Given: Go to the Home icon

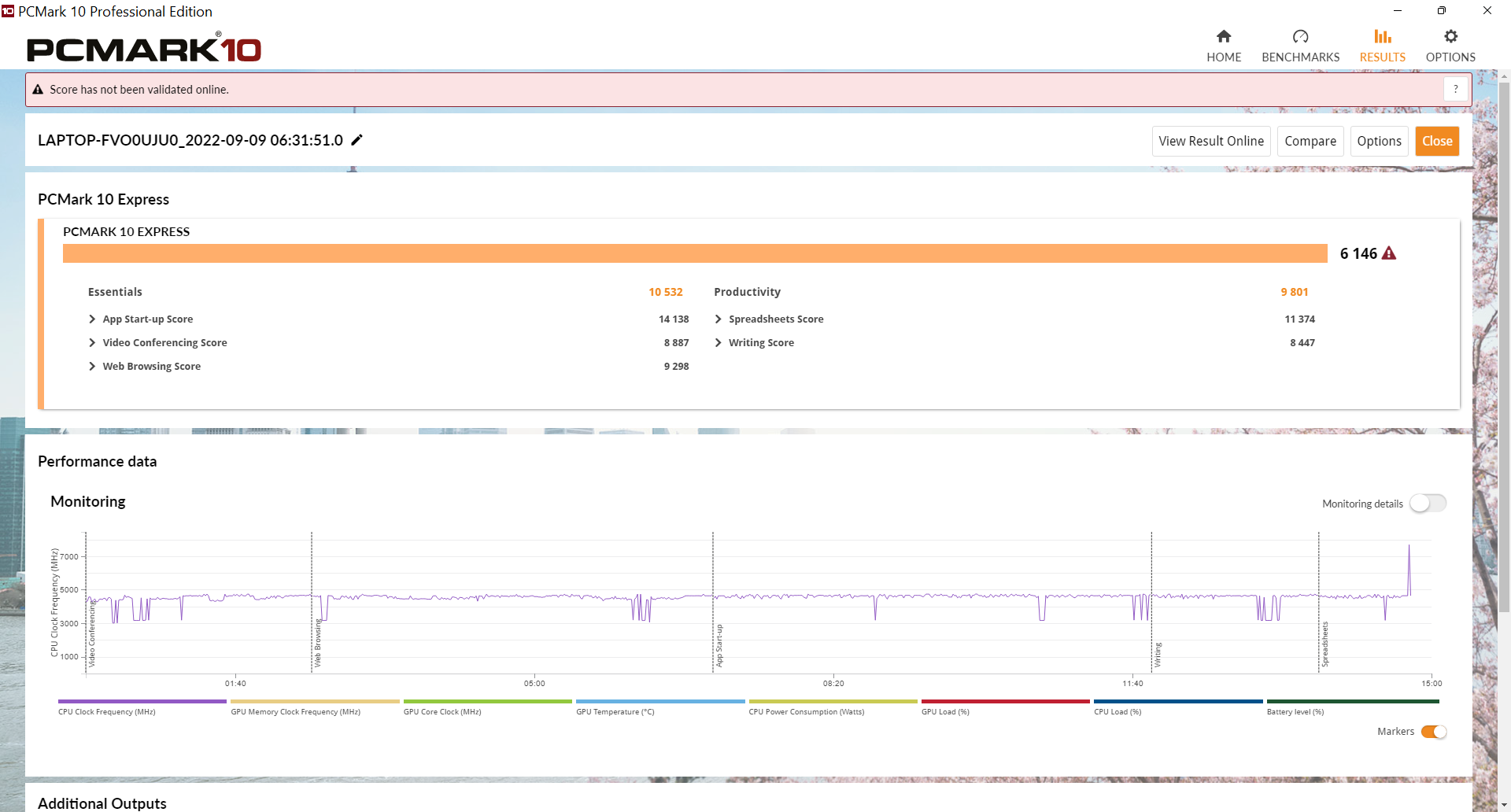Looking at the screenshot, I should [x=1224, y=36].
